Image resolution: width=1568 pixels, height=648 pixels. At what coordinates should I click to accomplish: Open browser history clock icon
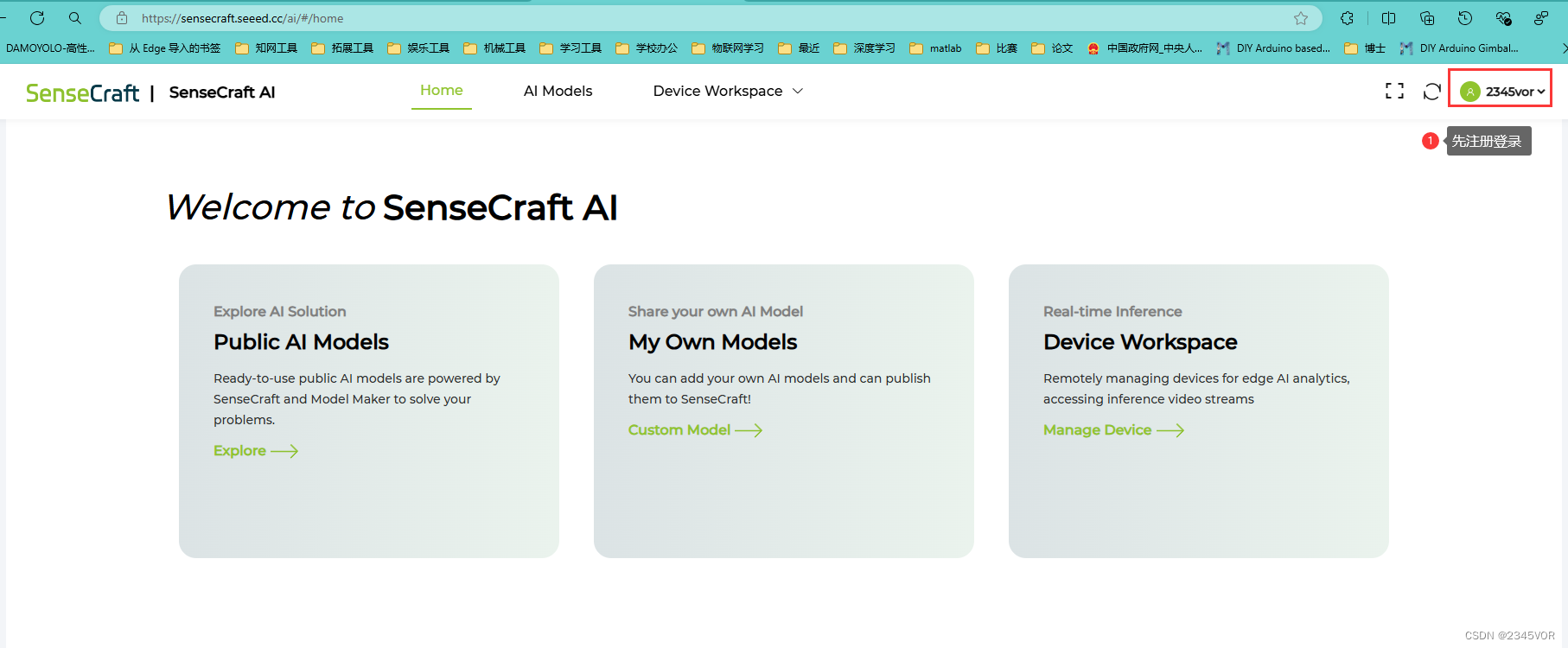pos(1465,18)
